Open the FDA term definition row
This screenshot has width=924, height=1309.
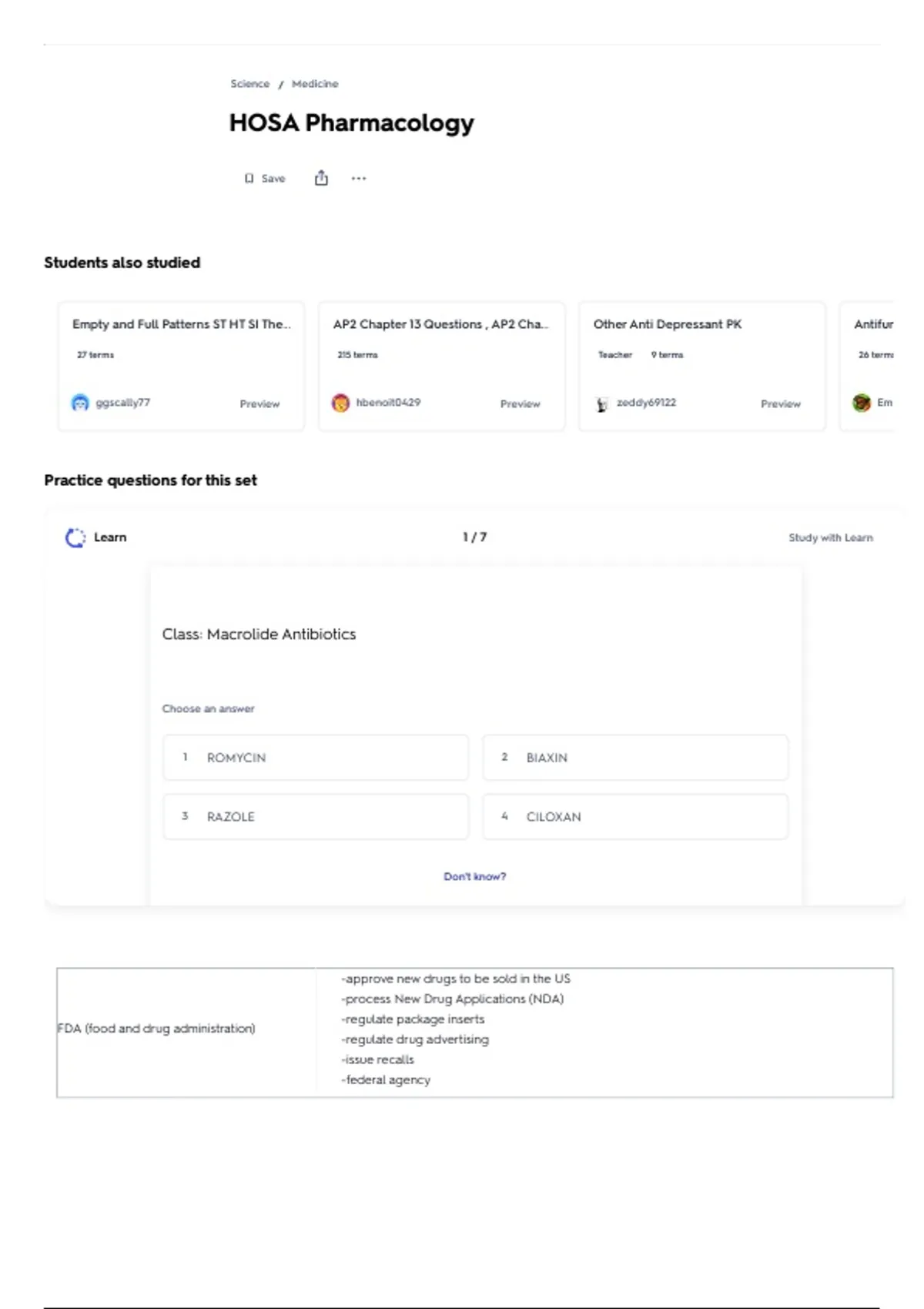pyautogui.click(x=475, y=1033)
